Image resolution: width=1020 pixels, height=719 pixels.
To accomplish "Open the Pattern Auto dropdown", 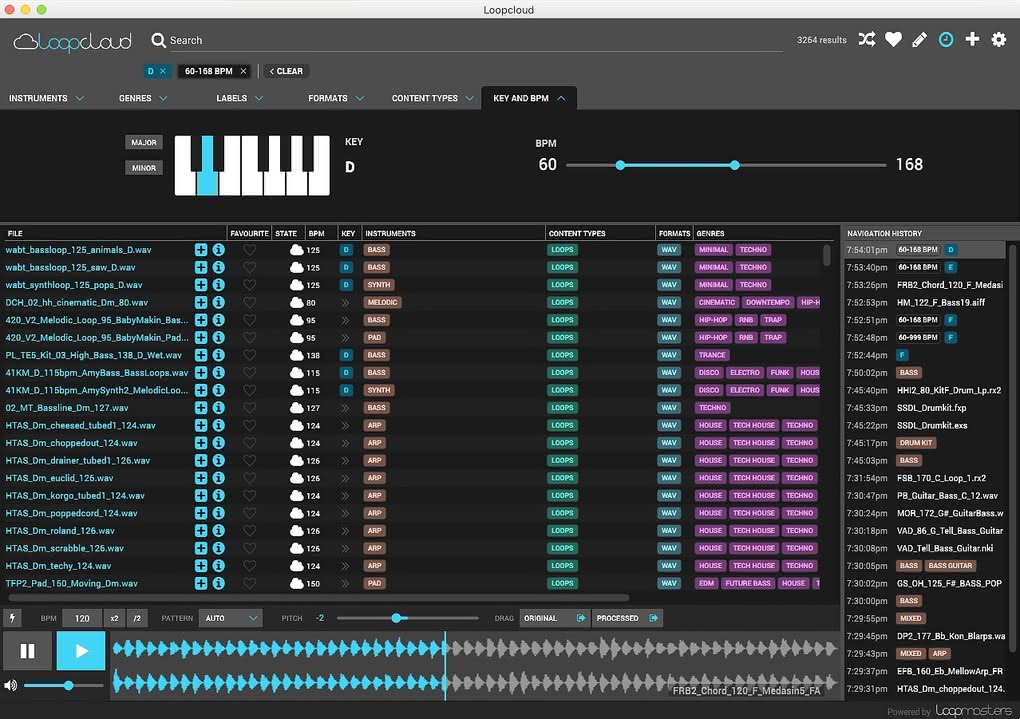I will (x=231, y=618).
